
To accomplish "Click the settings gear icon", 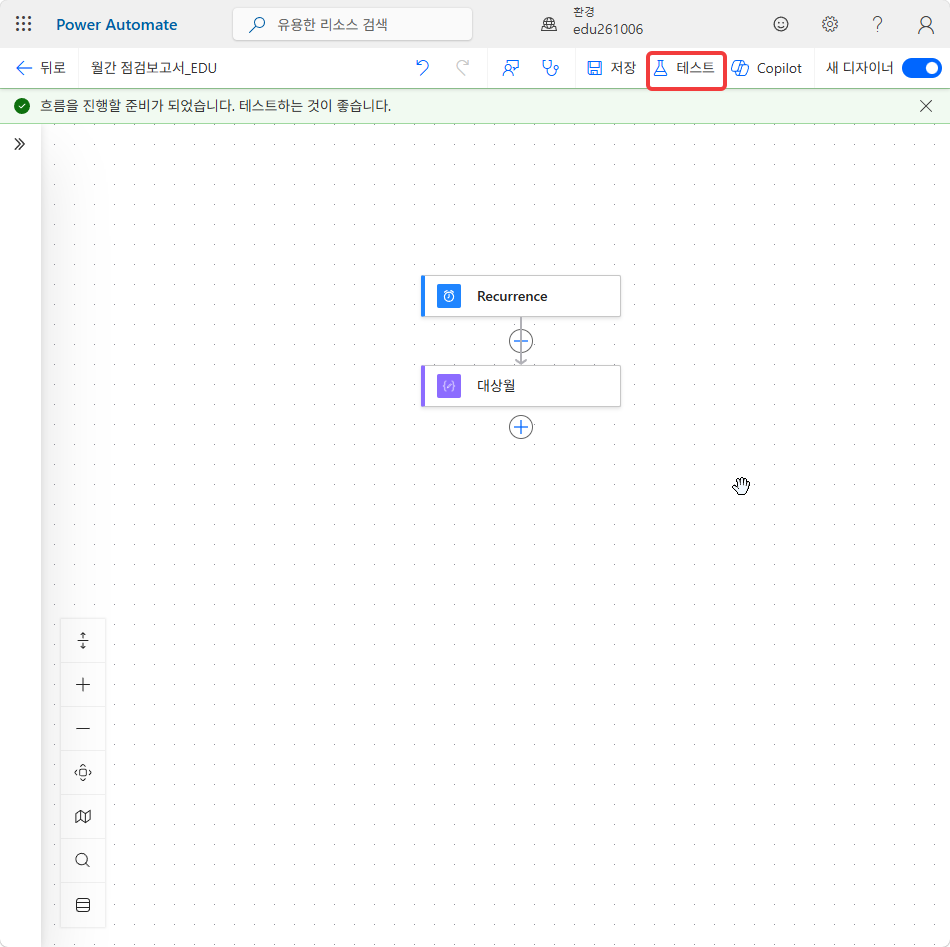I will pyautogui.click(x=829, y=24).
